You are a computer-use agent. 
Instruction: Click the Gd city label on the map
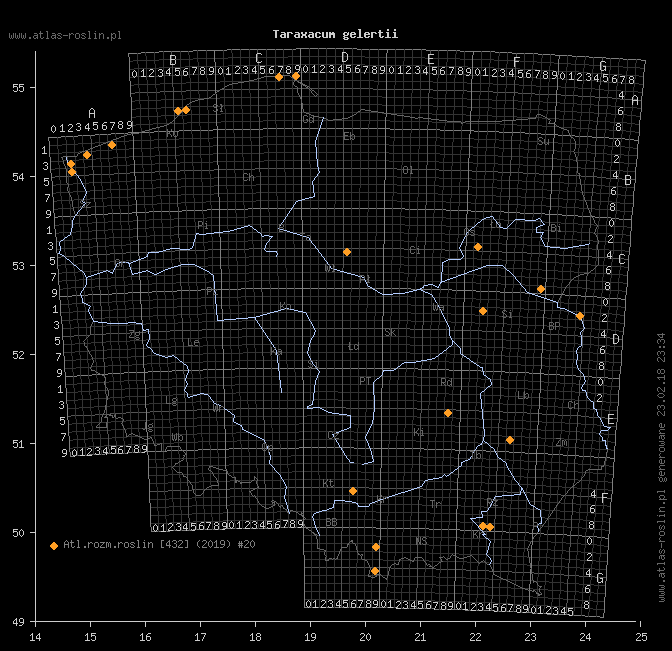click(309, 119)
